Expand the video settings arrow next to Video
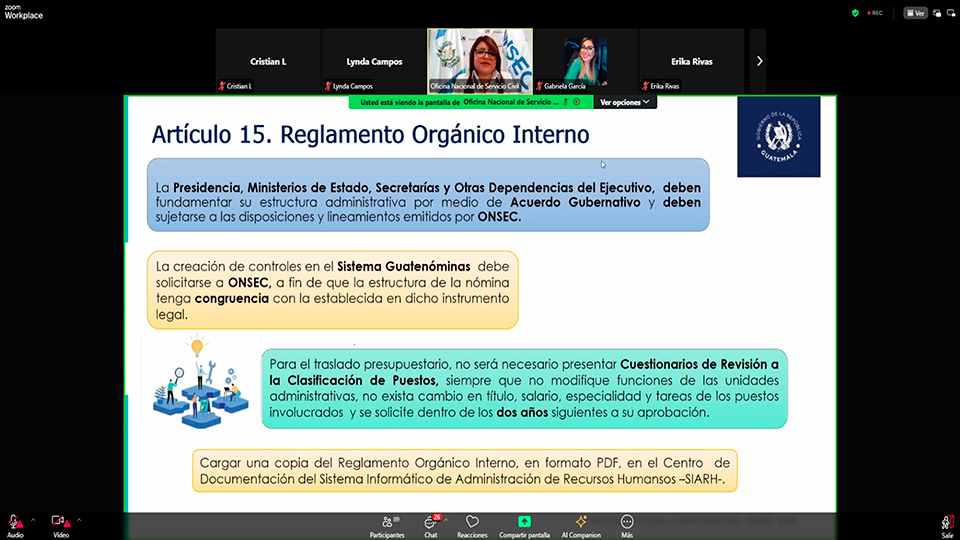This screenshot has width=960, height=540. pos(79,520)
